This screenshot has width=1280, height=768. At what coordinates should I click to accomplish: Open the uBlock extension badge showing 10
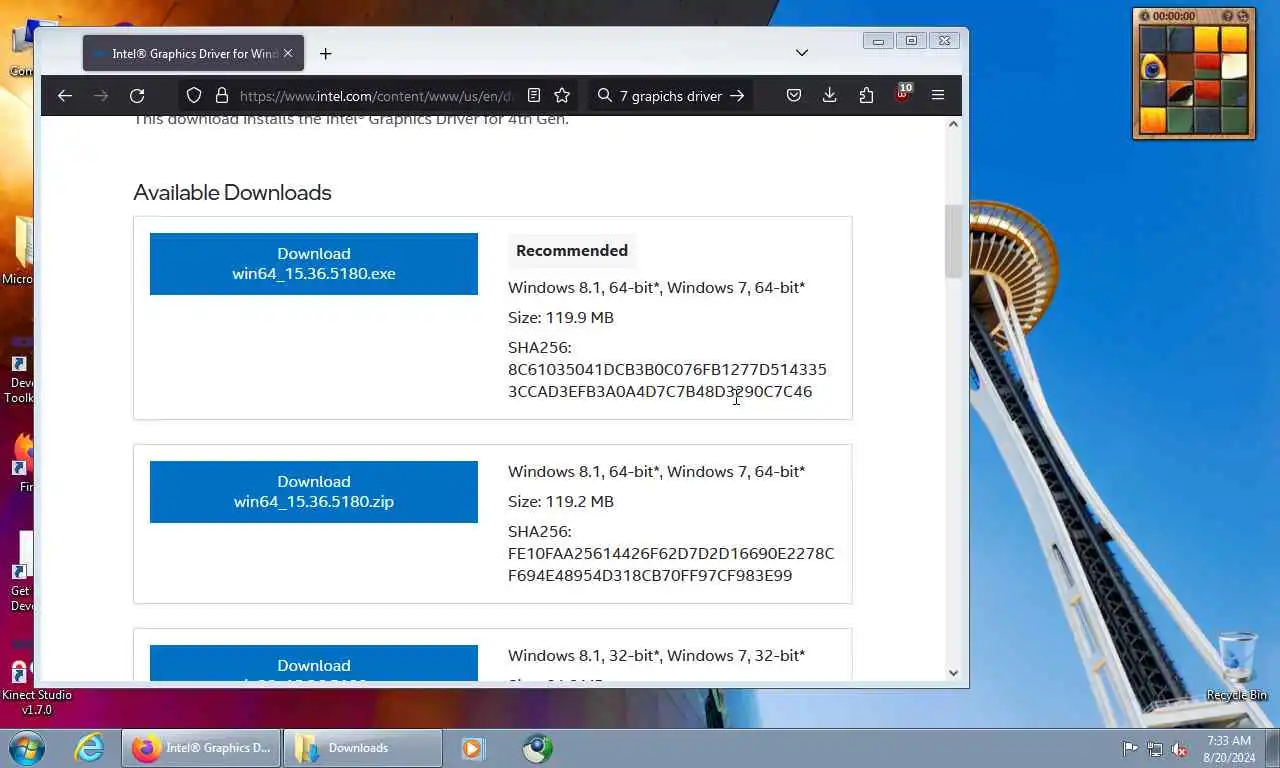coord(902,94)
